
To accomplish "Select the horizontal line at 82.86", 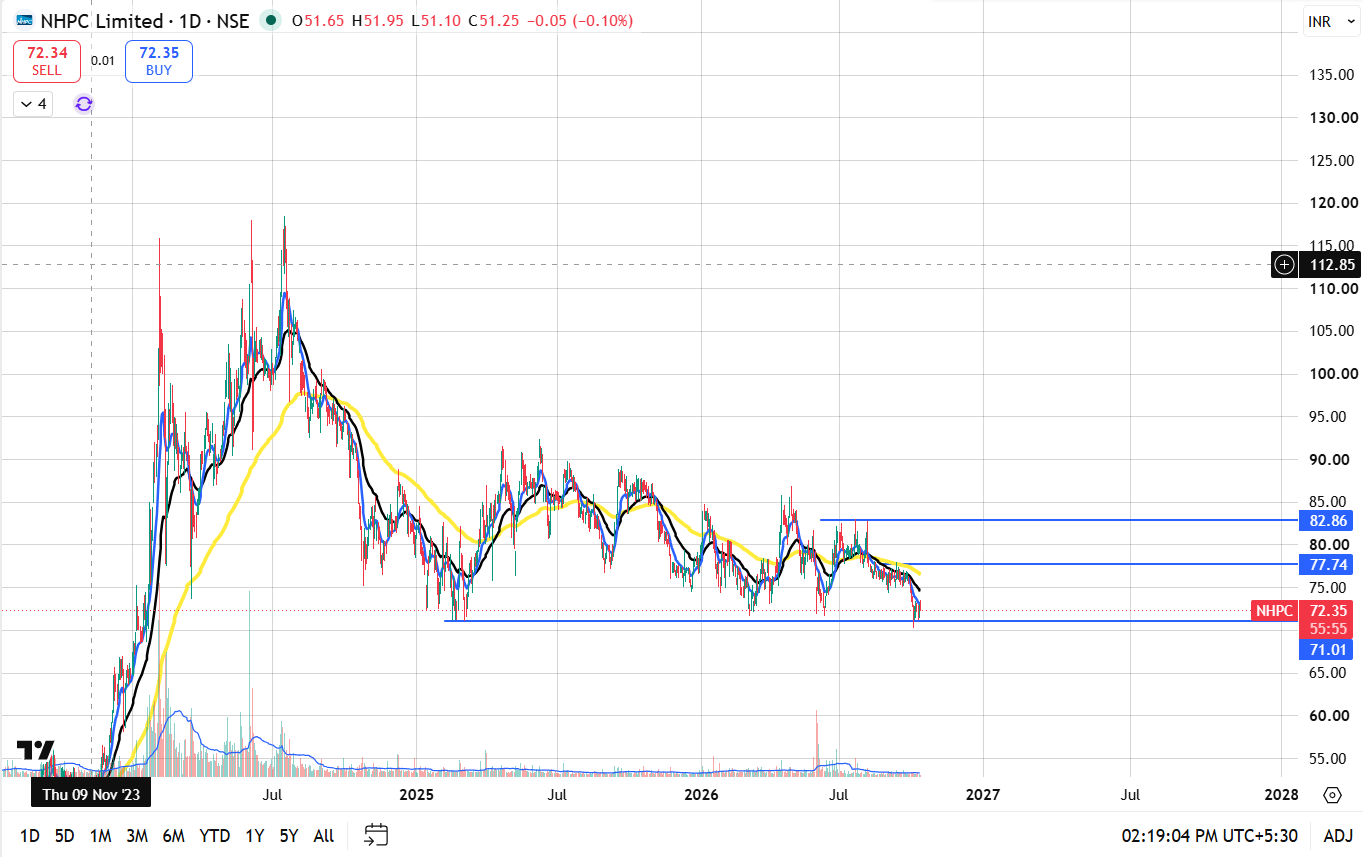I will pyautogui.click(x=1058, y=520).
